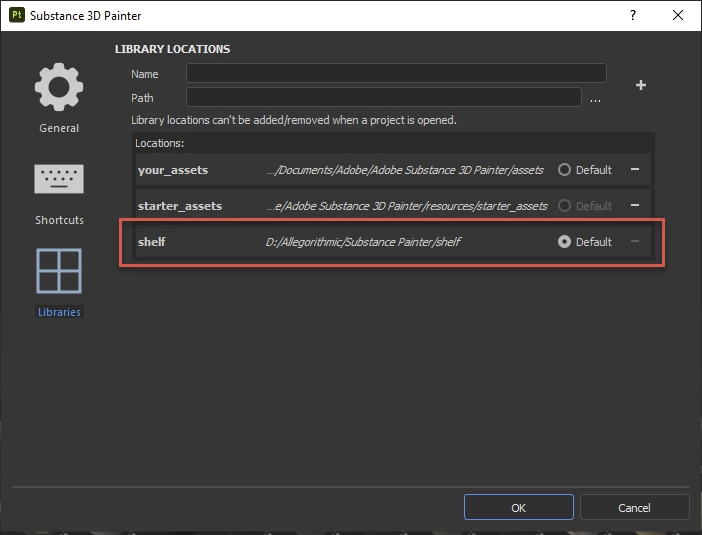The height and width of the screenshot is (535, 702).
Task: Select the shelf library name
Action: 152,242
